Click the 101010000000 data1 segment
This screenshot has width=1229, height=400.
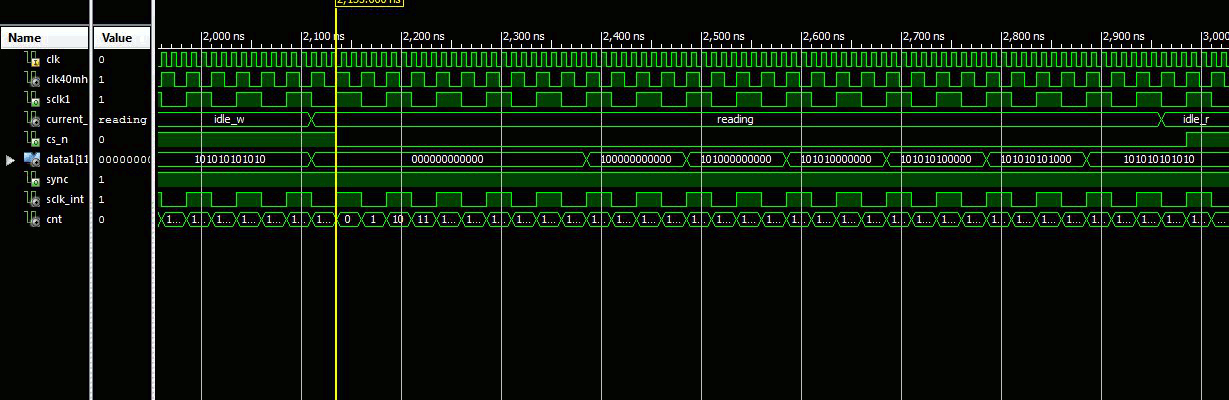click(836, 160)
